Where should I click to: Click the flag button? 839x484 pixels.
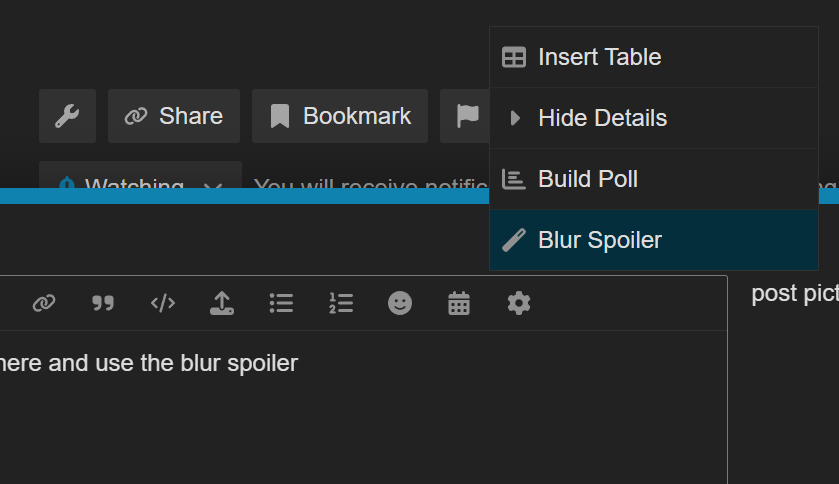[465, 116]
